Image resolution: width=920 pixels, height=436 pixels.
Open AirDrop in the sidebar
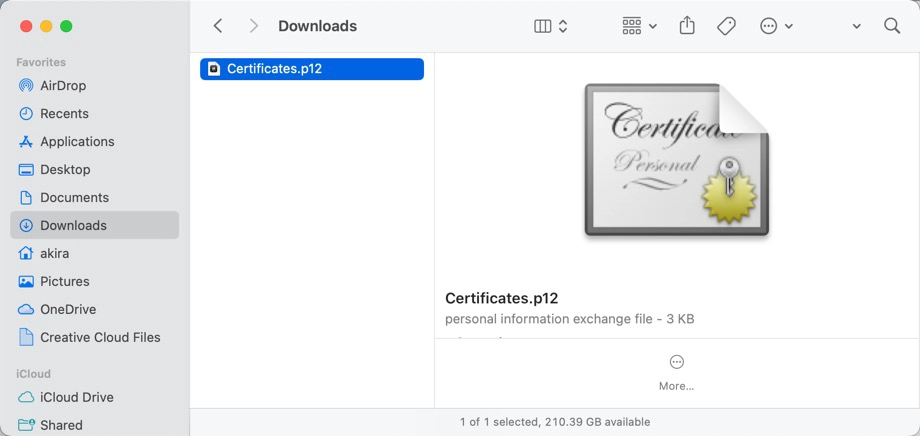(x=94, y=86)
